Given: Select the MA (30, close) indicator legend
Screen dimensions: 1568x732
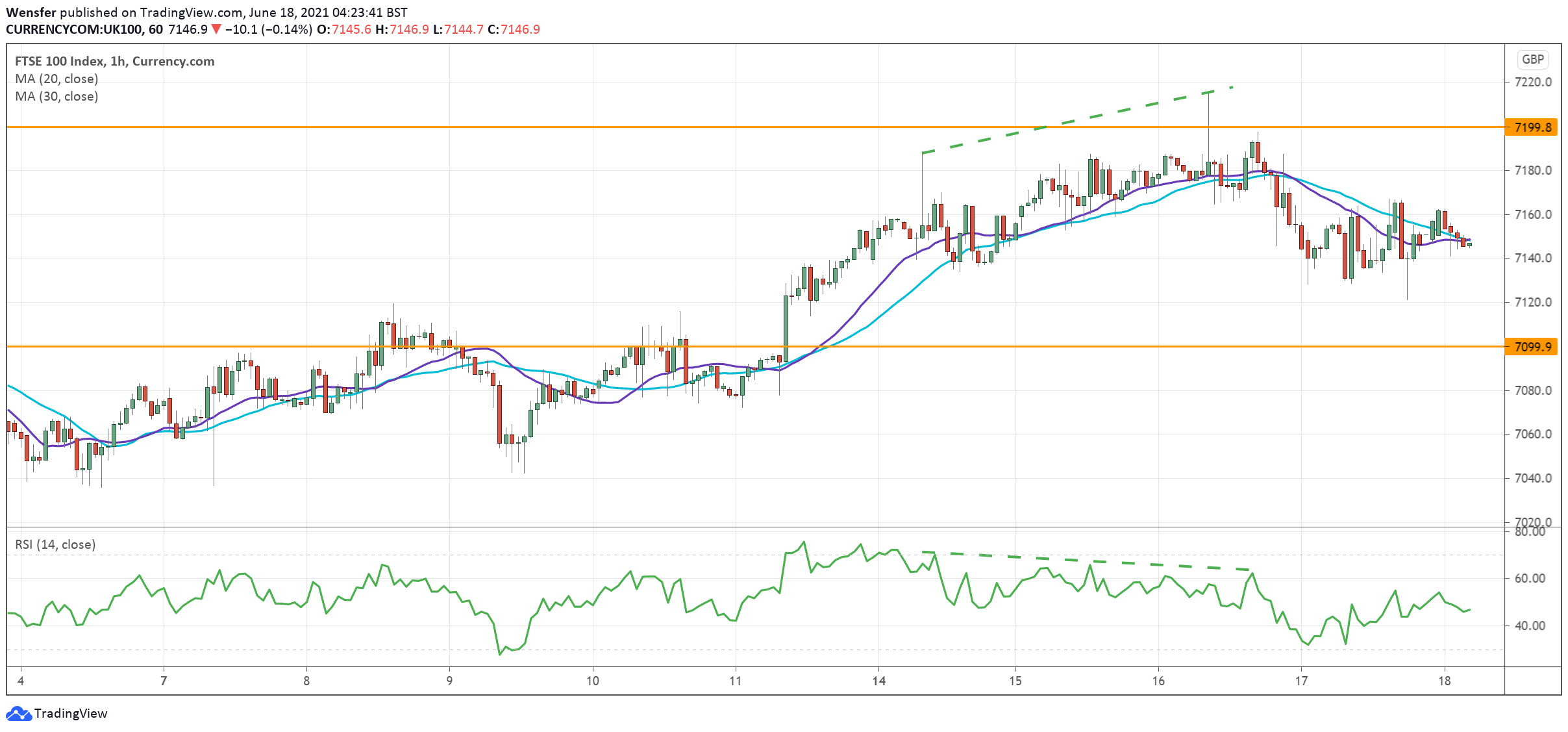Looking at the screenshot, I should [56, 96].
